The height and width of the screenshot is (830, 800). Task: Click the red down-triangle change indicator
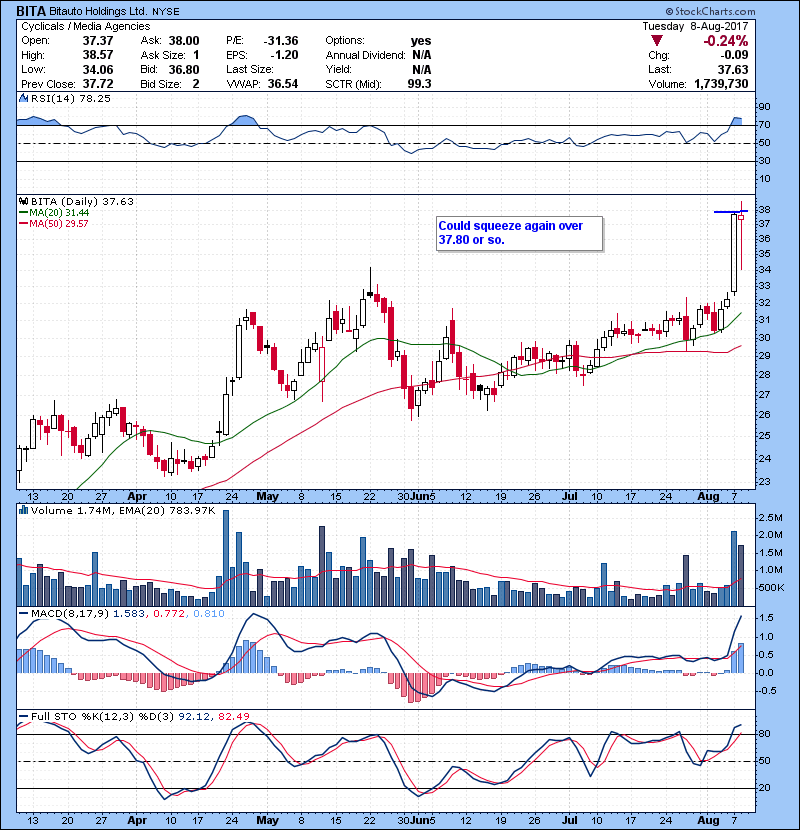pos(657,41)
